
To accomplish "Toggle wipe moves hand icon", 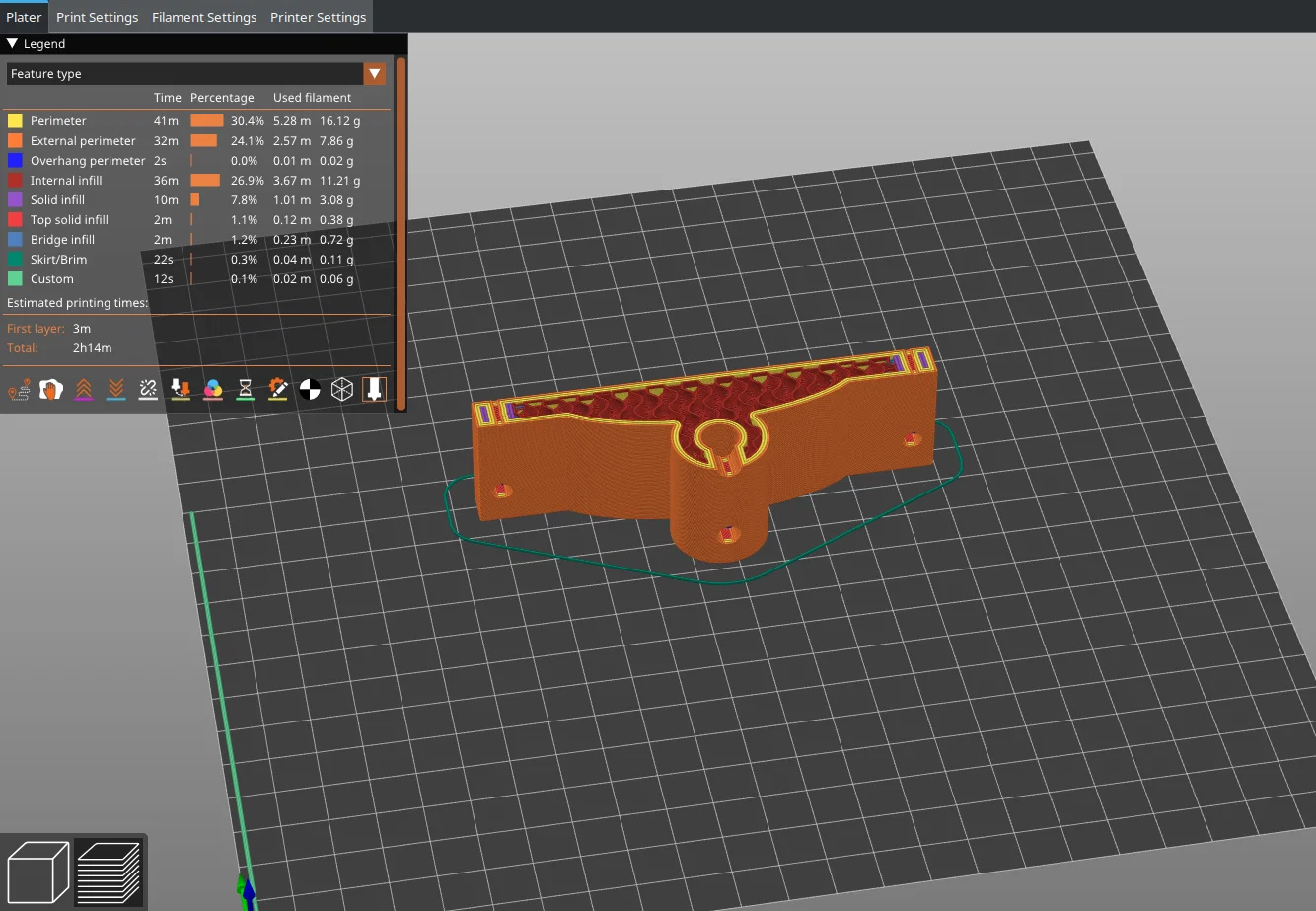I will point(51,390).
